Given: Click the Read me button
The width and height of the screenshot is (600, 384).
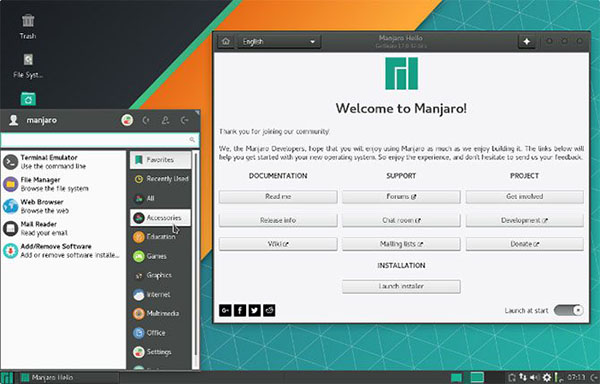Looking at the screenshot, I should [278, 197].
